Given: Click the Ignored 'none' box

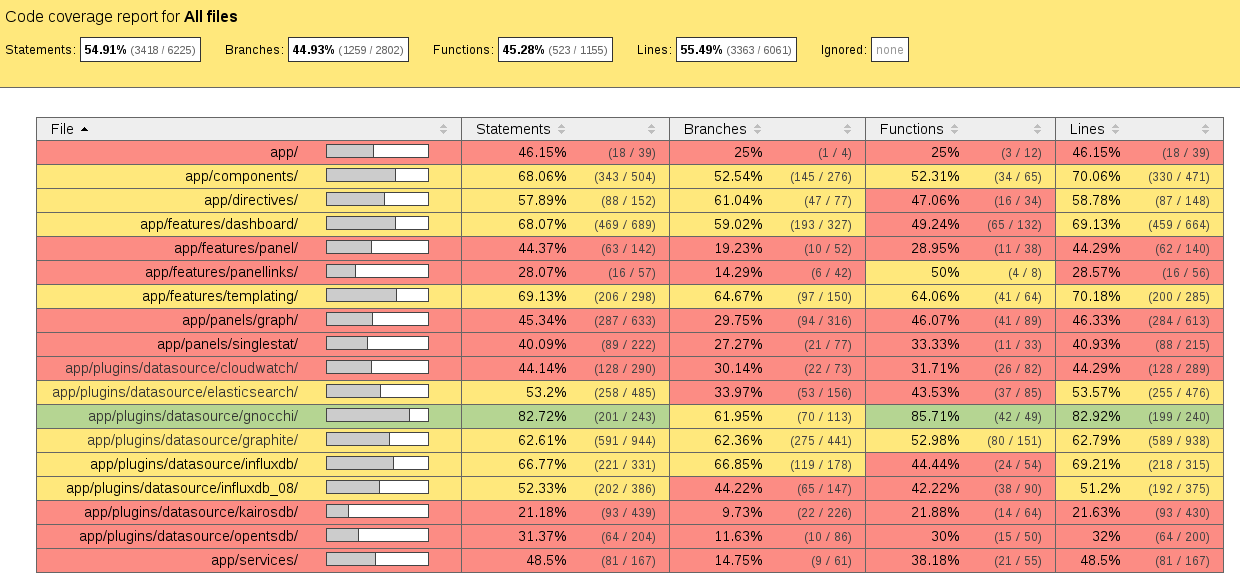Looking at the screenshot, I should [890, 50].
